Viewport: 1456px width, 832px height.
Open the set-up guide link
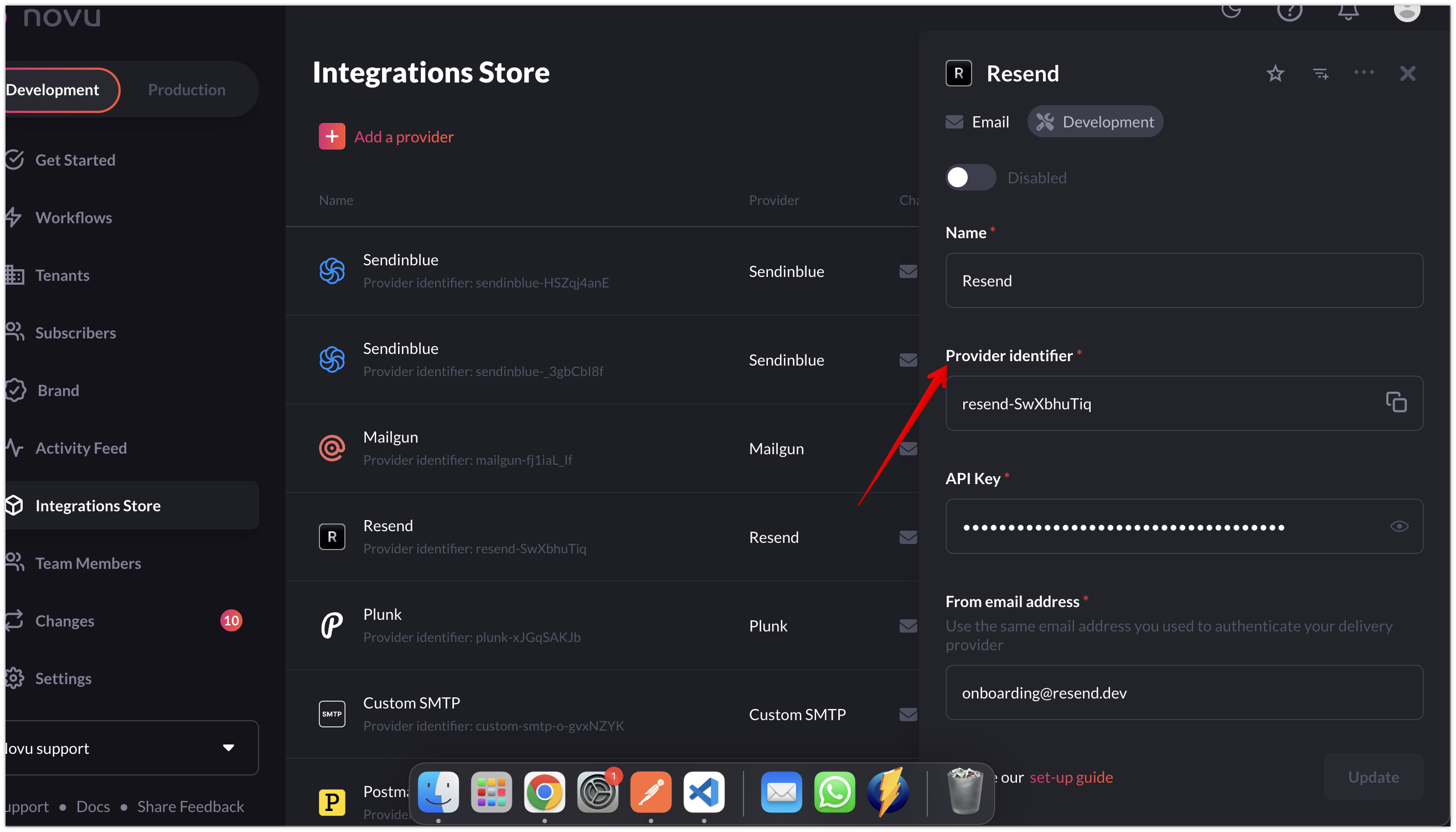point(1071,777)
